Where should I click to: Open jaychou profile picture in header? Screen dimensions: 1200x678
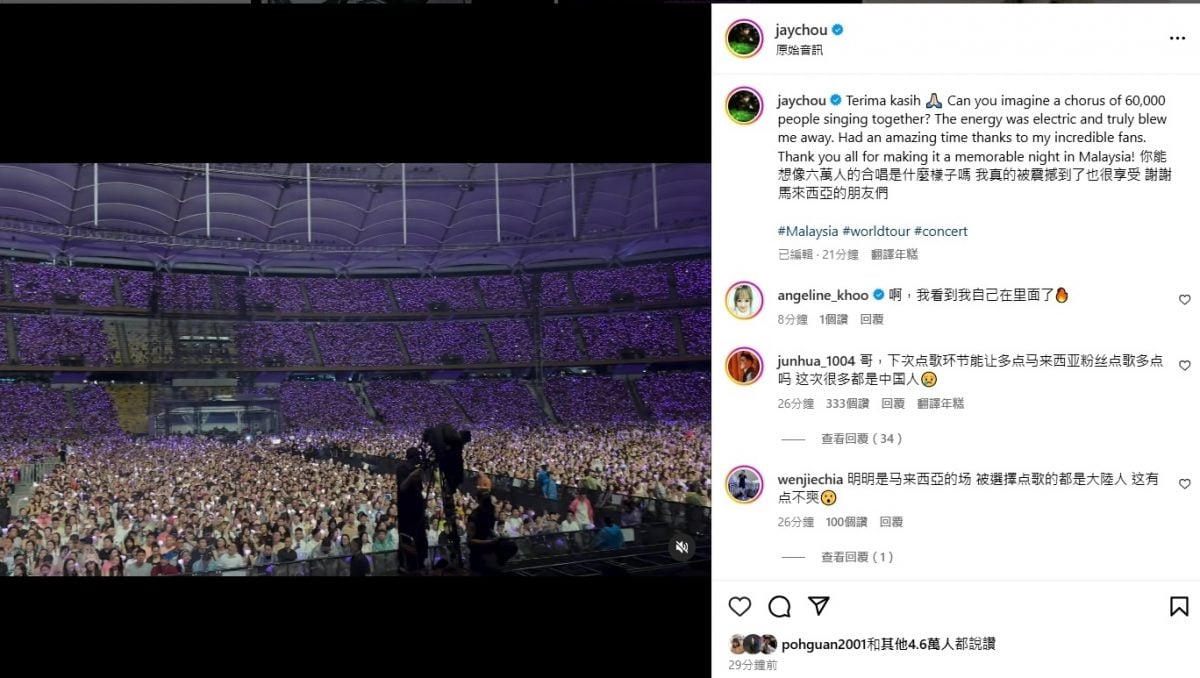tap(744, 38)
